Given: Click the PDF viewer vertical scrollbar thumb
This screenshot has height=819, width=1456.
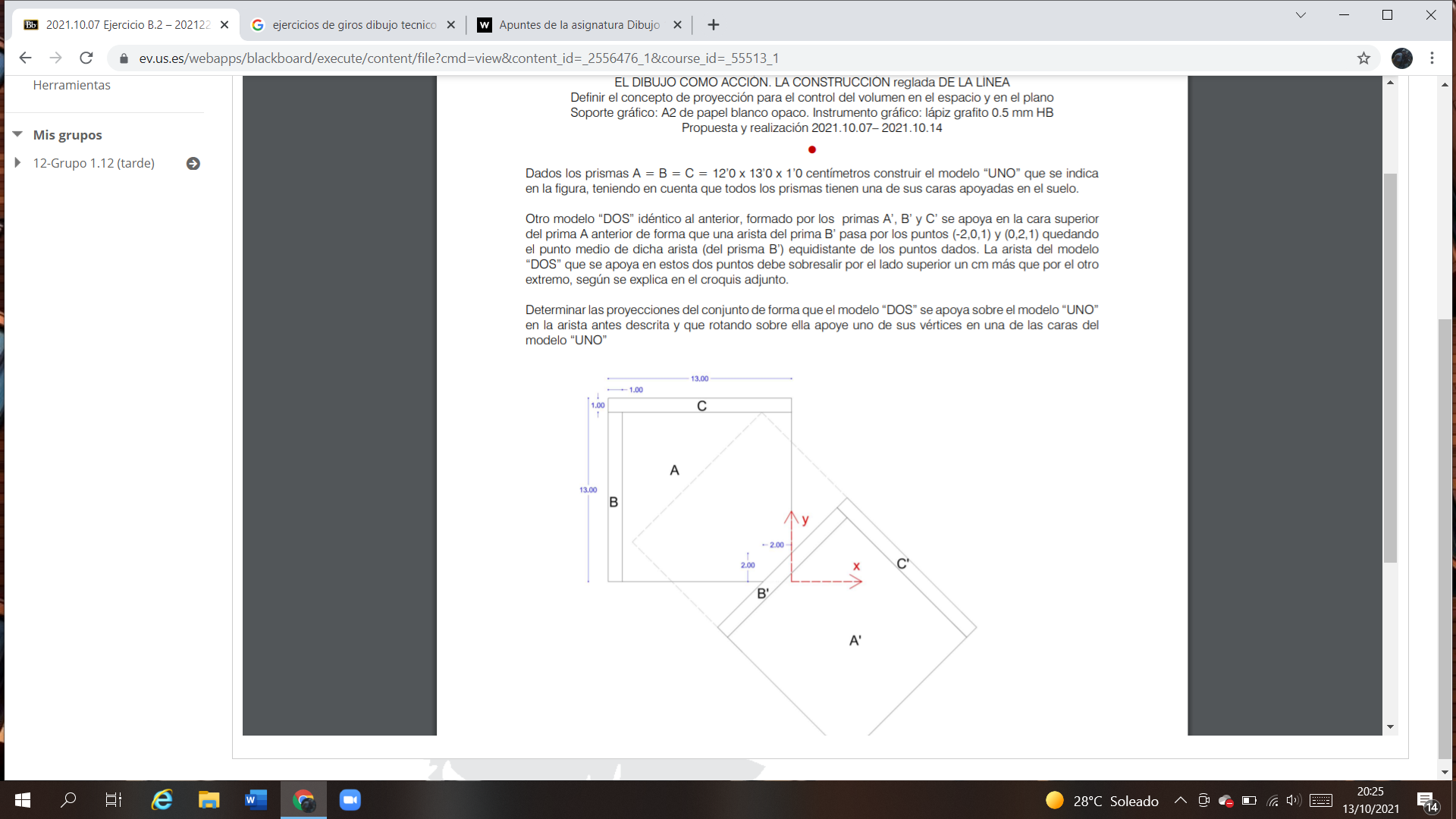Looking at the screenshot, I should (1390, 369).
